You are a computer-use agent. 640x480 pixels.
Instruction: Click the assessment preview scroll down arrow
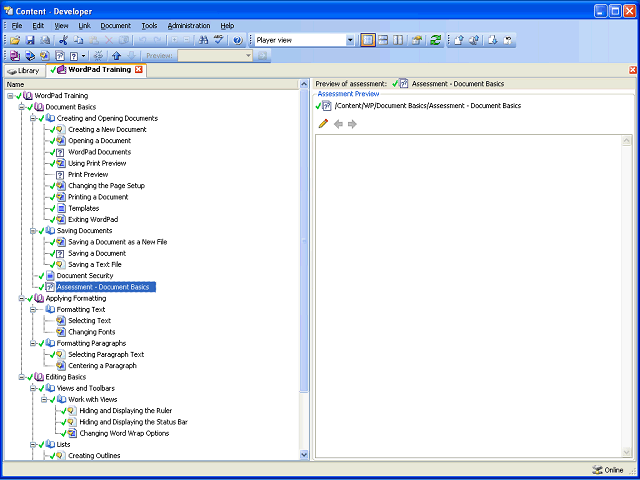tap(627, 451)
